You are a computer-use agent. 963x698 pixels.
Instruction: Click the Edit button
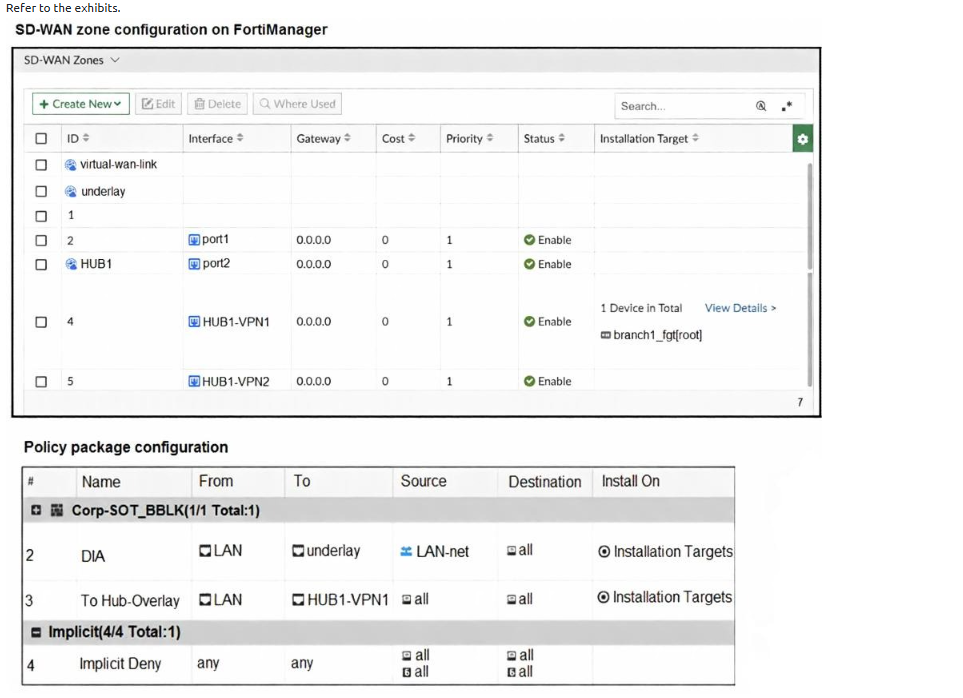(x=158, y=104)
